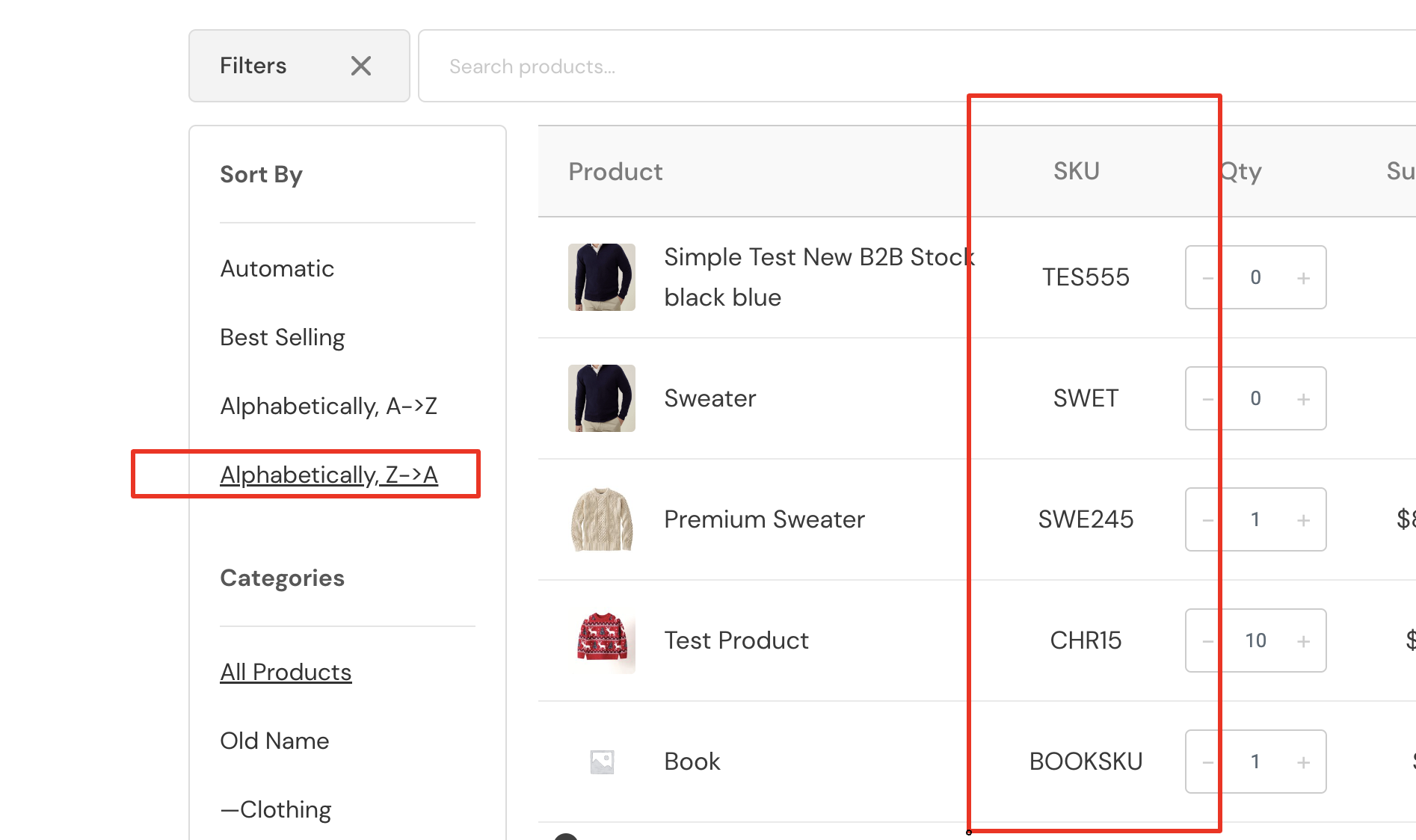Click the Product column header

click(615, 172)
